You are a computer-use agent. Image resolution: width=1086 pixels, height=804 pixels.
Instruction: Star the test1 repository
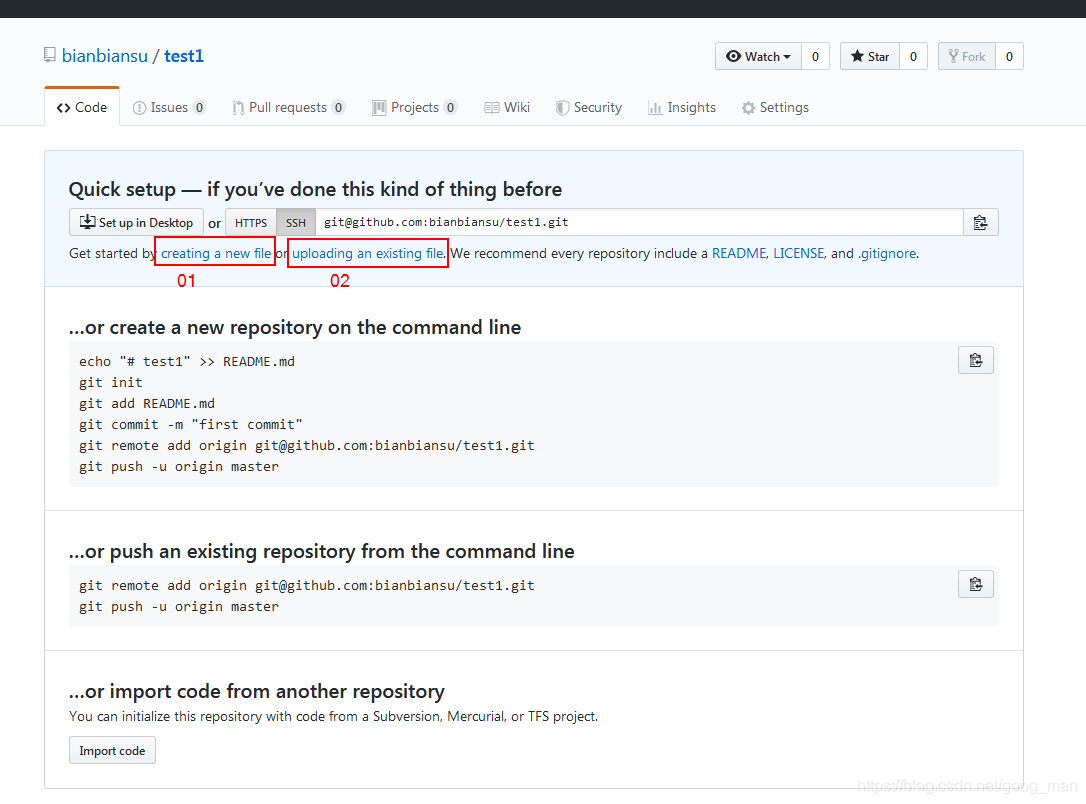tap(870, 57)
